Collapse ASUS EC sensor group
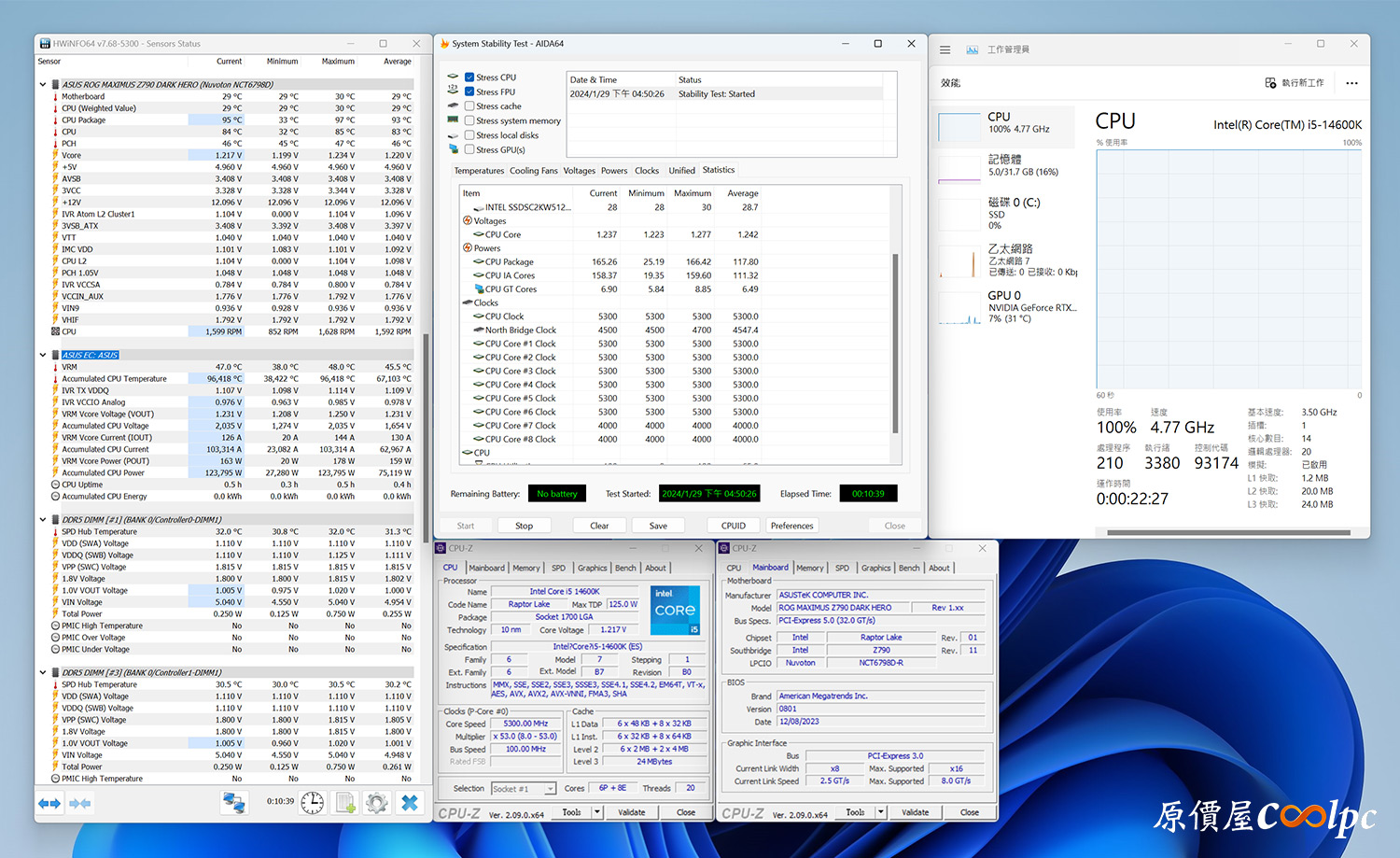Viewport: 1400px width, 858px height. [x=43, y=355]
